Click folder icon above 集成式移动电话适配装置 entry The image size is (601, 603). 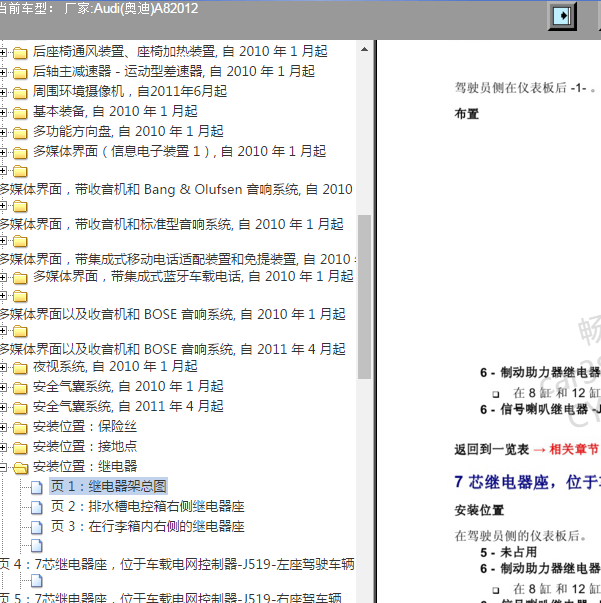click(x=20, y=242)
